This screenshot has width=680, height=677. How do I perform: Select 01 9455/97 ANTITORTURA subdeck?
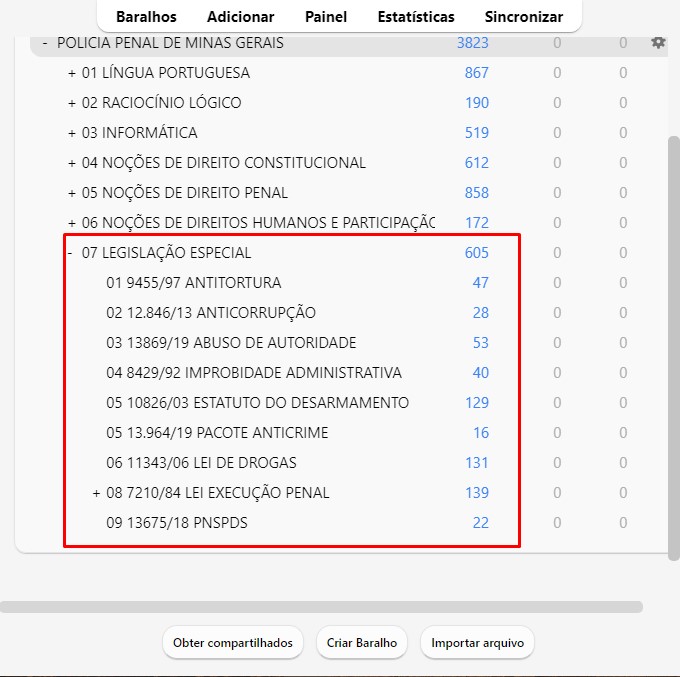193,283
